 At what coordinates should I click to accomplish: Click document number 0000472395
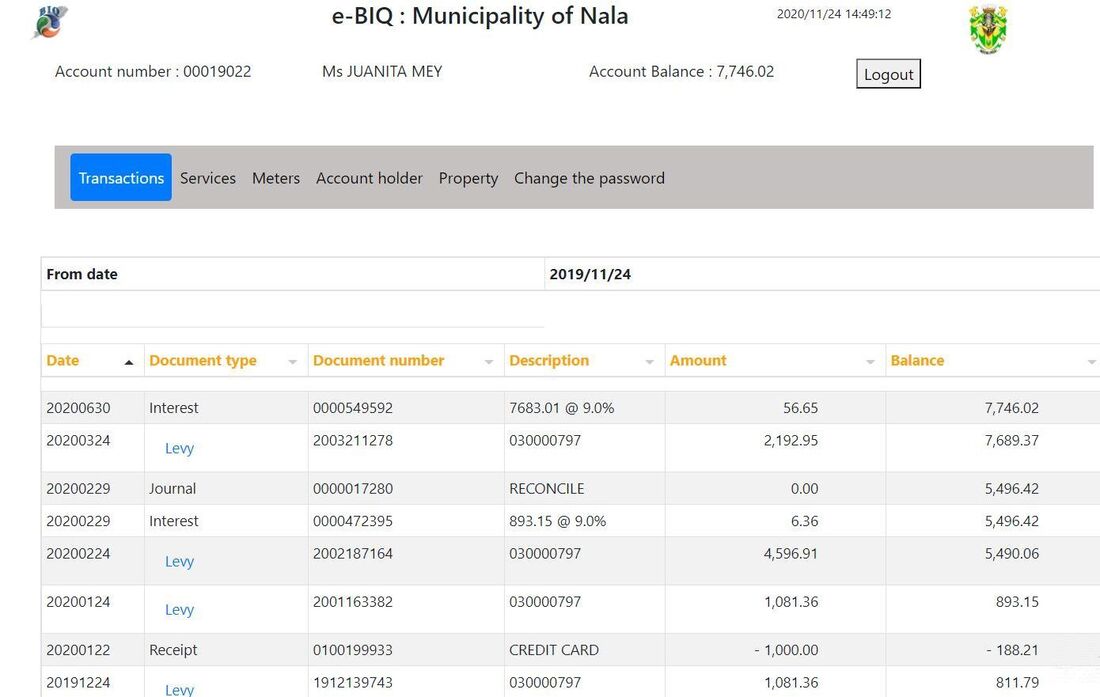point(353,521)
